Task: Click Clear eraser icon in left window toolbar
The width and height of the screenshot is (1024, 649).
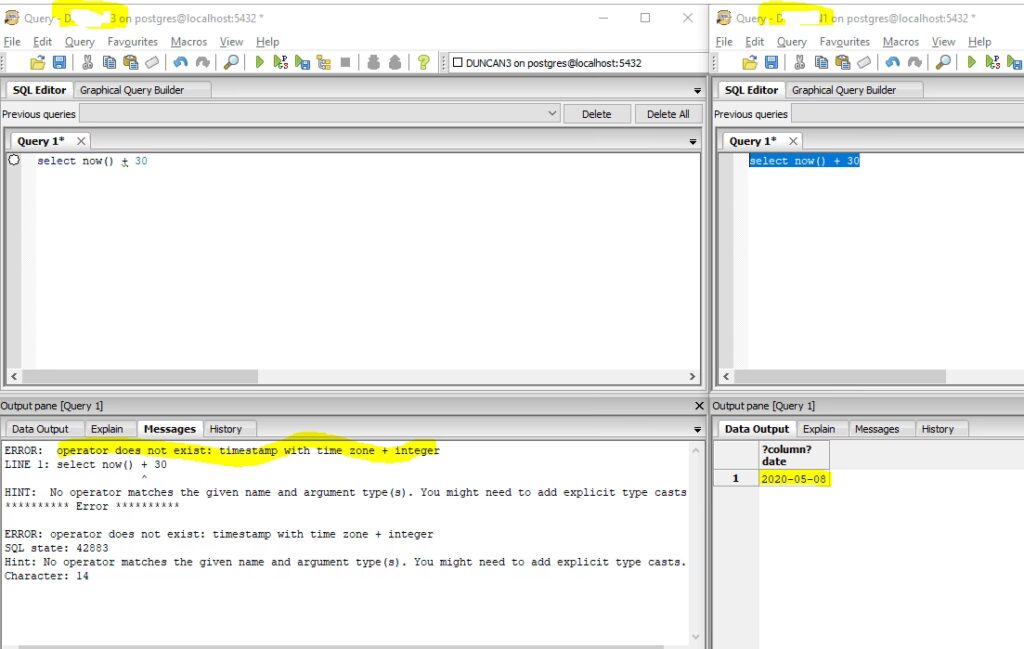Action: (x=152, y=63)
